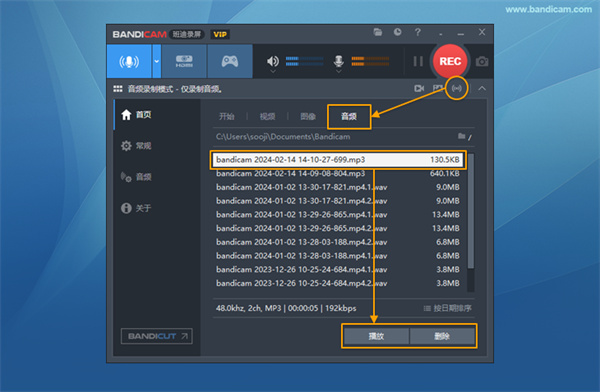Open the output folder icon in title bar

(378, 32)
